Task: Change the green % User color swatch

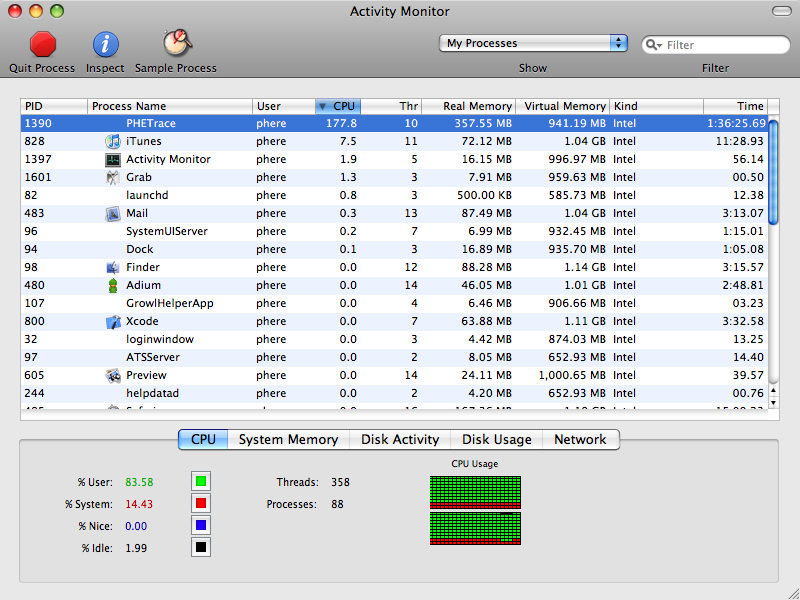Action: point(201,481)
